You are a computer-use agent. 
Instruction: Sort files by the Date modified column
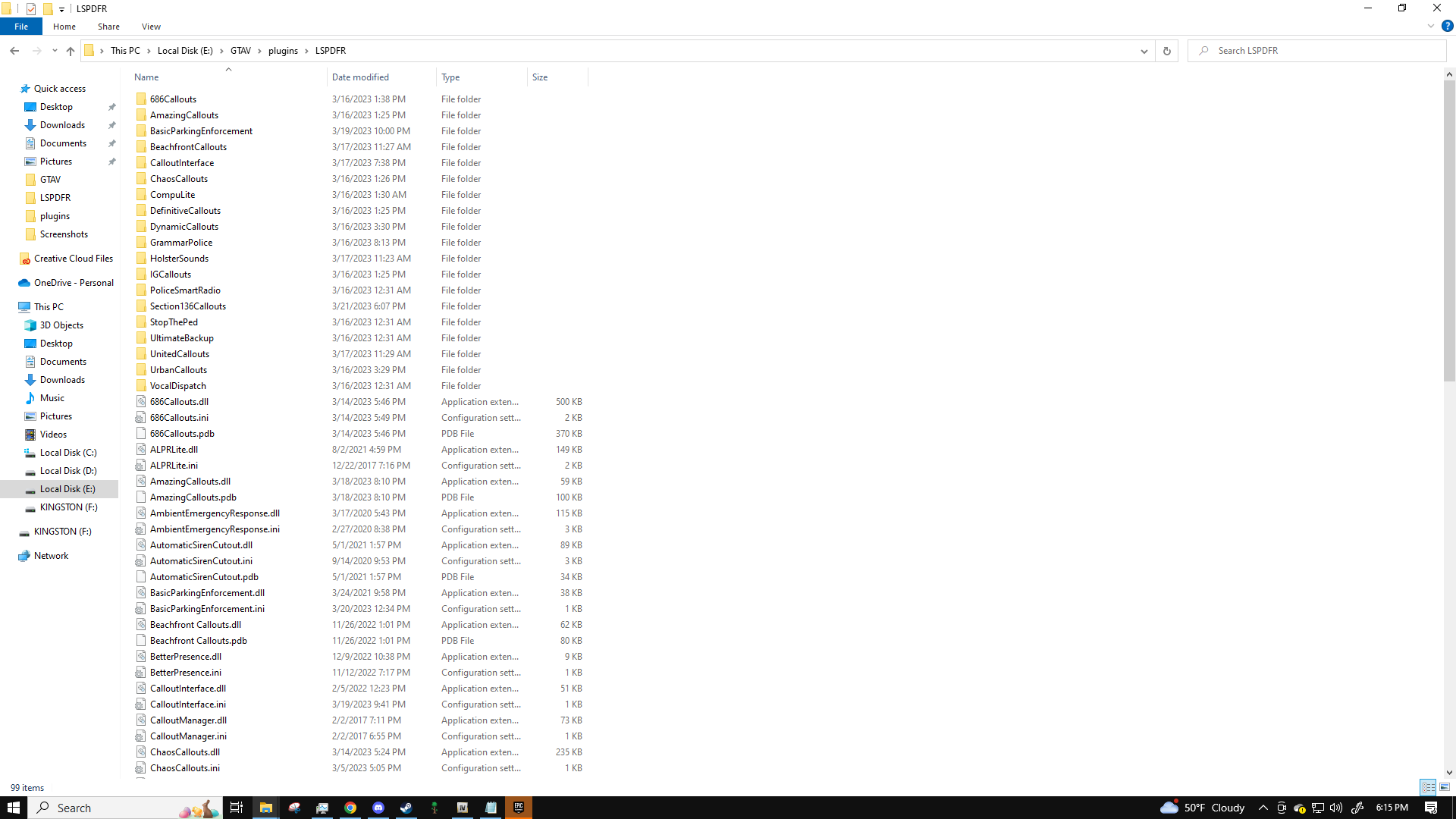[360, 77]
